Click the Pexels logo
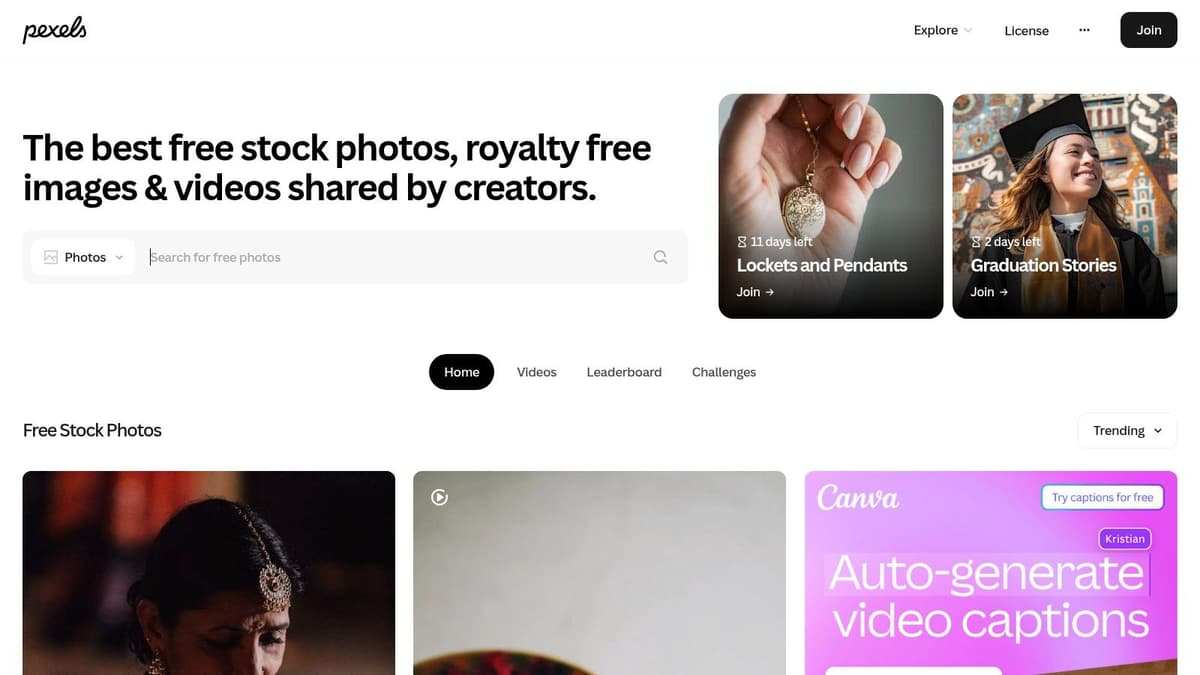 coord(54,31)
